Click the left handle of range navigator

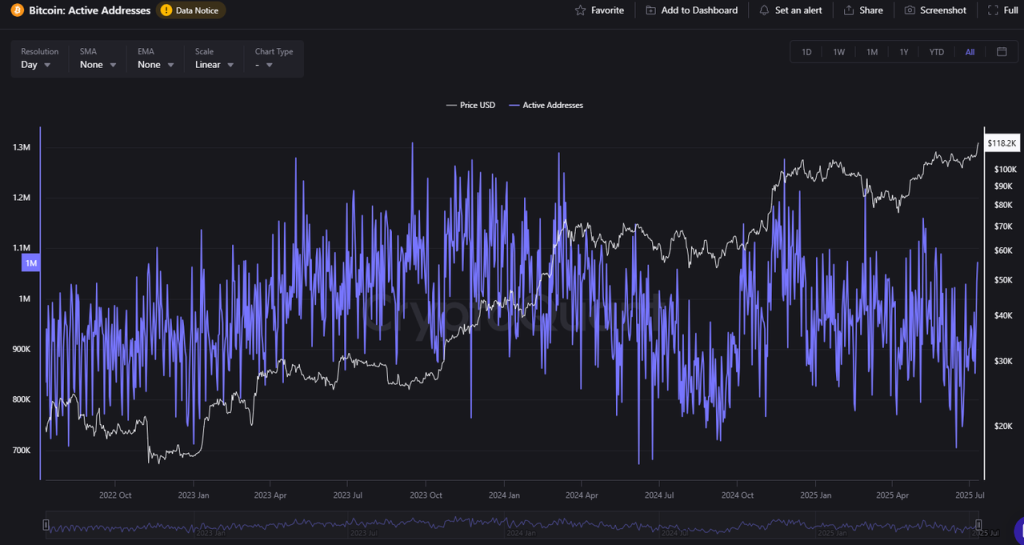tap(45, 524)
